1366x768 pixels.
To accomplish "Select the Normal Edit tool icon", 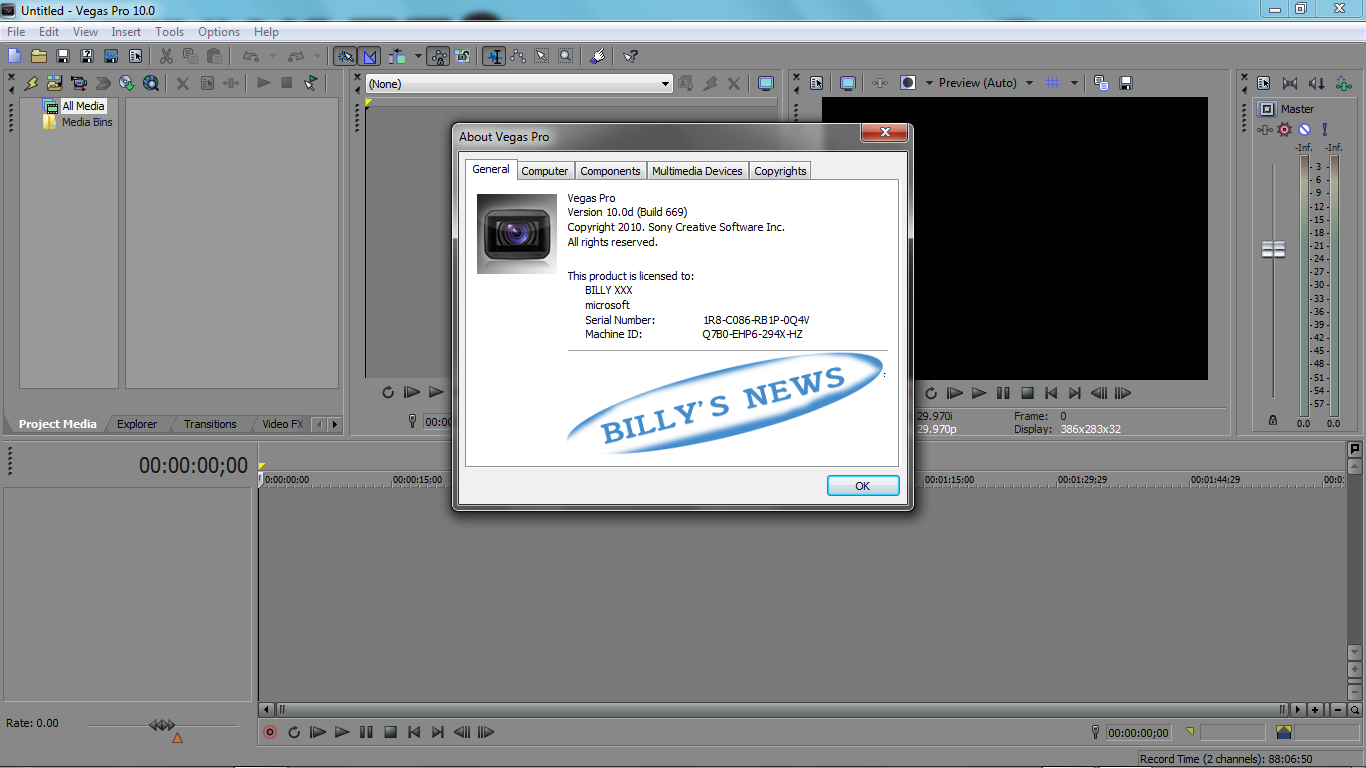I will [494, 56].
